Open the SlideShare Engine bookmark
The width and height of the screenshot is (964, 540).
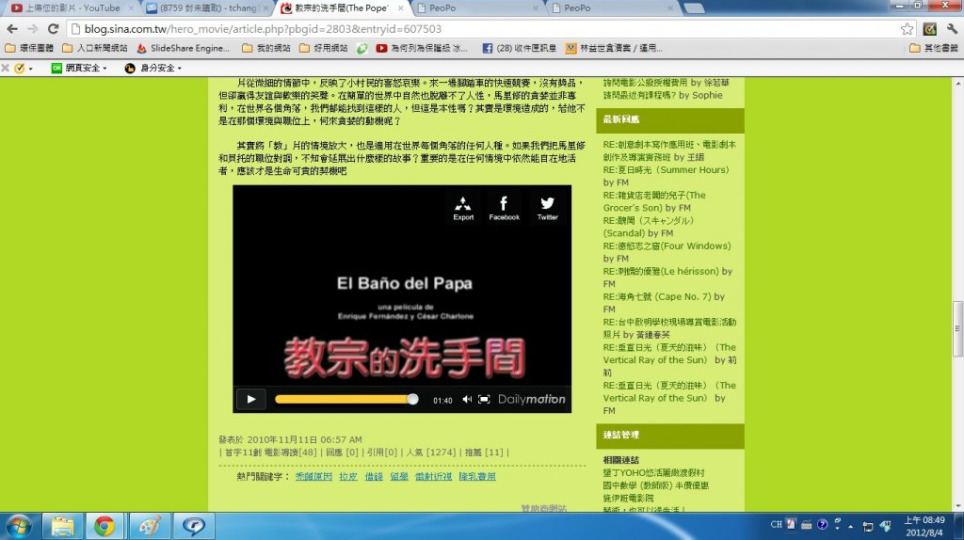(x=183, y=48)
